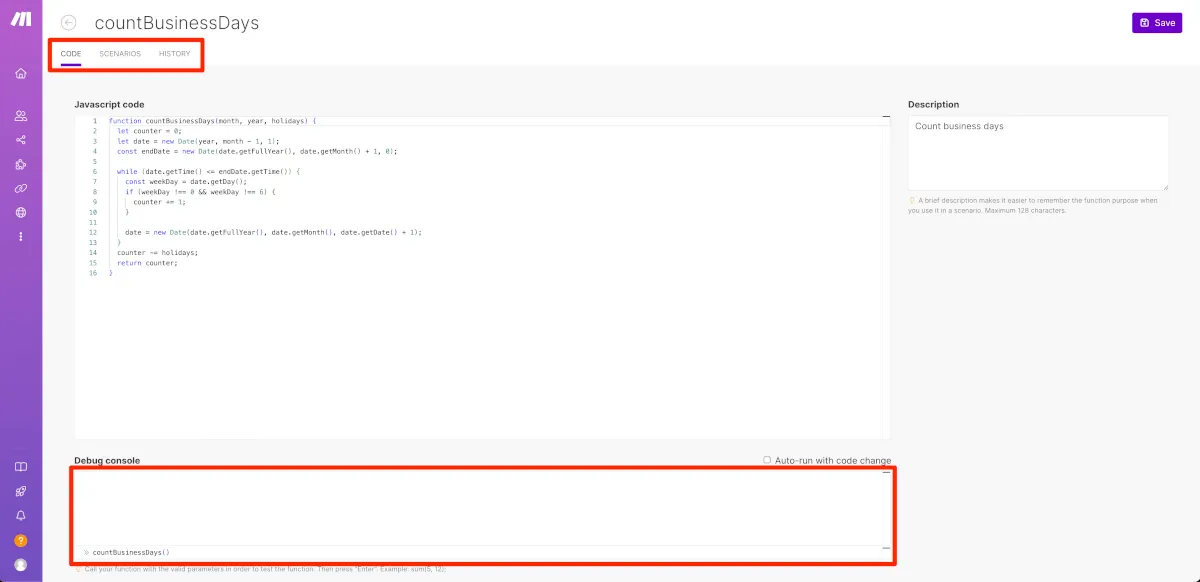Open the orange Help question icon
Screen dimensions: 1200x582
pos(21,540)
